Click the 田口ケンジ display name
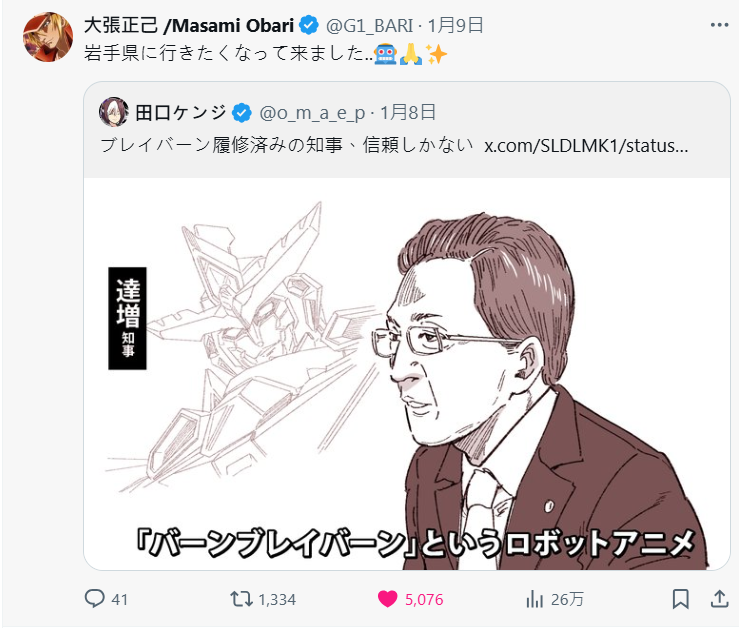739x628 pixels. (181, 113)
